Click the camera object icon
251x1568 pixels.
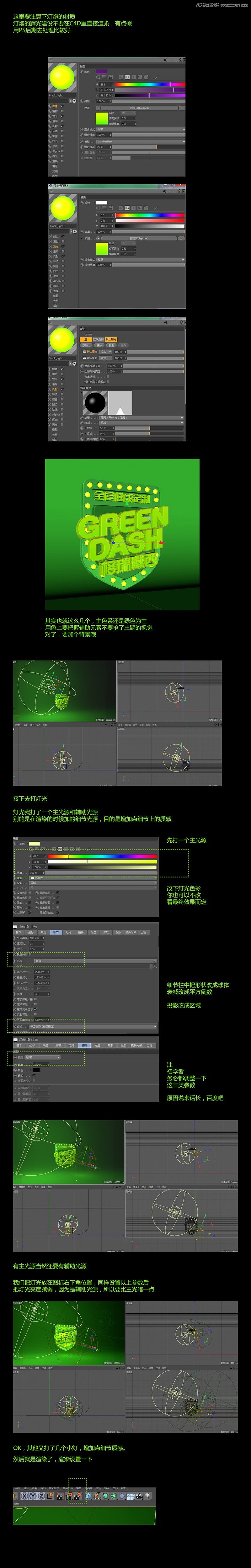[x=140, y=1496]
